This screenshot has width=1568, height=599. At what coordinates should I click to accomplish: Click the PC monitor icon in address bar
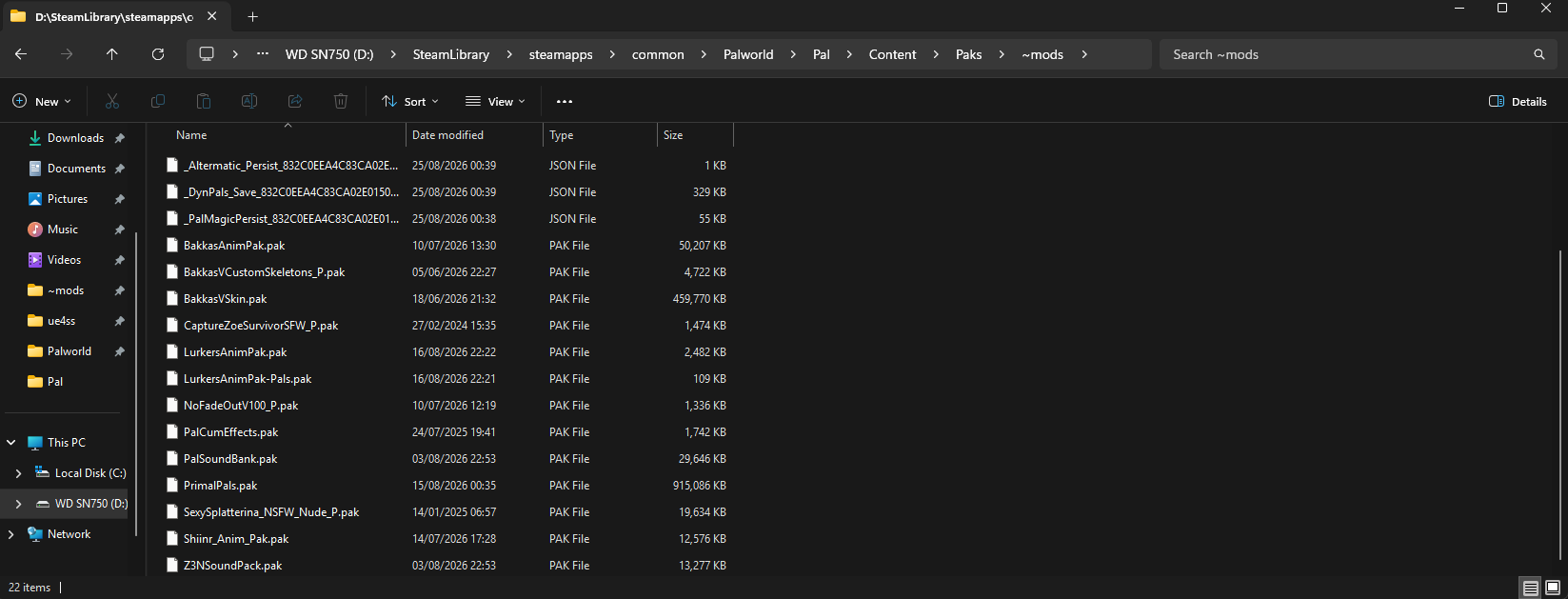[x=207, y=54]
